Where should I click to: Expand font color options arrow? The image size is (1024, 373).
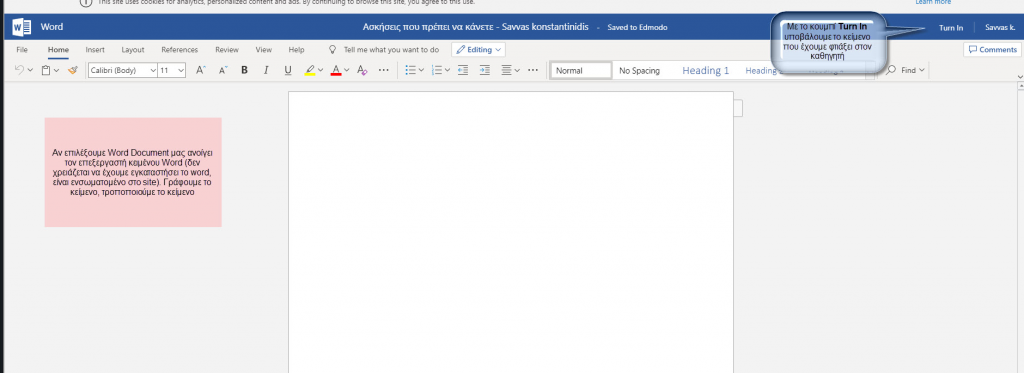click(x=346, y=70)
